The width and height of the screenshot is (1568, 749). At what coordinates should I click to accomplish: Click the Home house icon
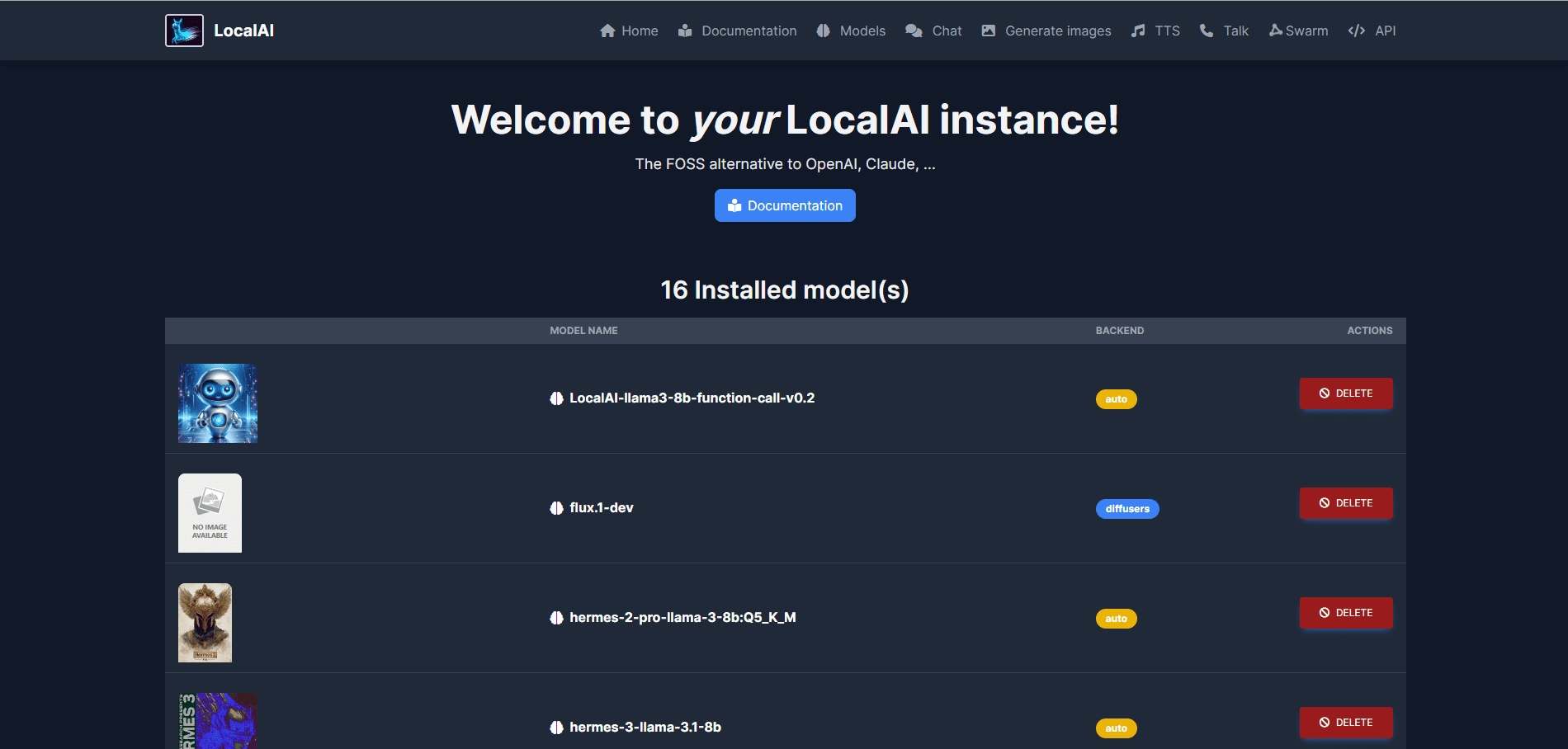click(607, 31)
